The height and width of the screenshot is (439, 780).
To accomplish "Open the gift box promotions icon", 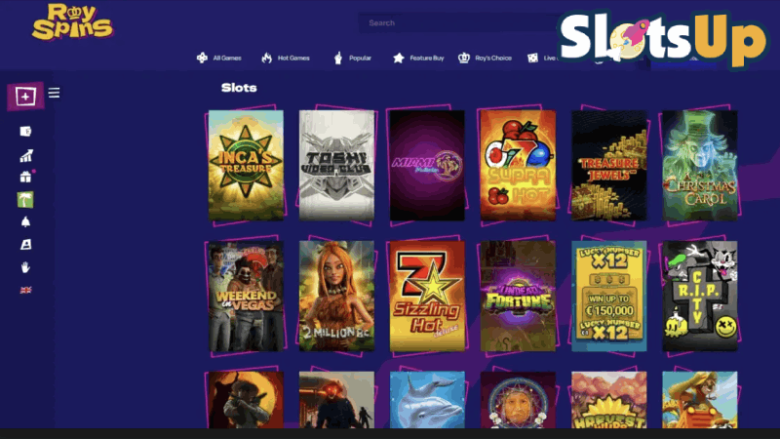I will 25,177.
